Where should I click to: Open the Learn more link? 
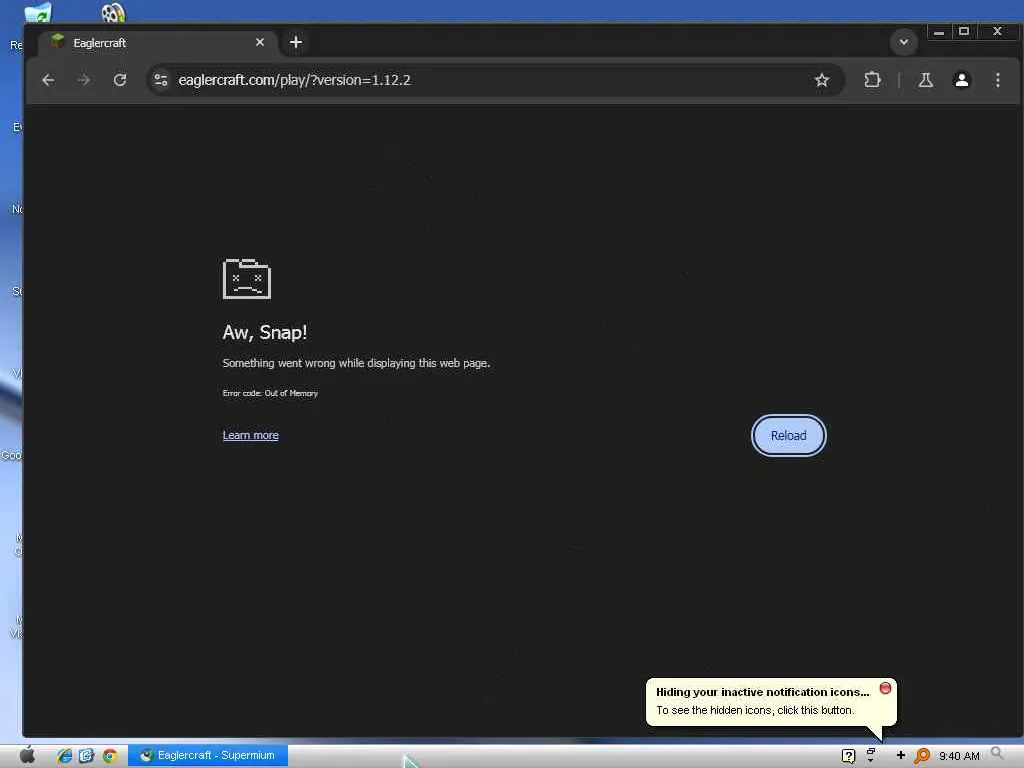point(250,436)
